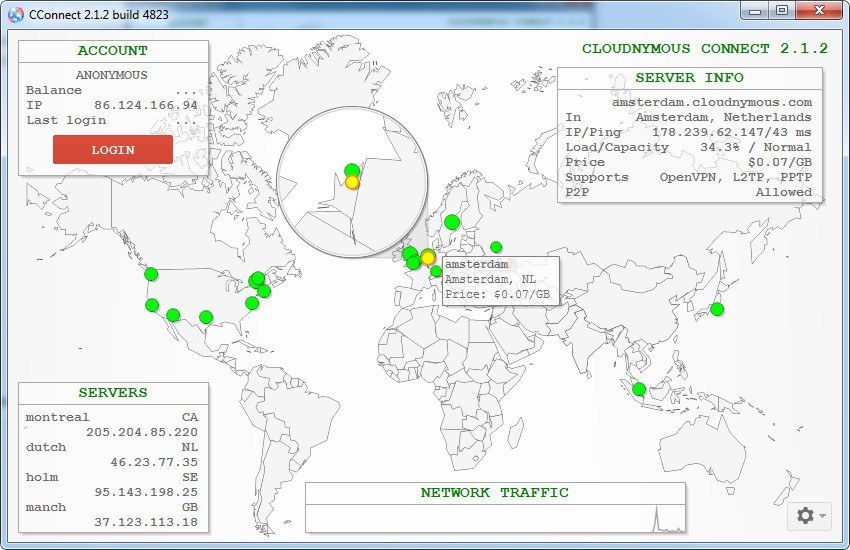The height and width of the screenshot is (550, 850).
Task: Click the SERVER INFO panel header
Action: [x=690, y=77]
